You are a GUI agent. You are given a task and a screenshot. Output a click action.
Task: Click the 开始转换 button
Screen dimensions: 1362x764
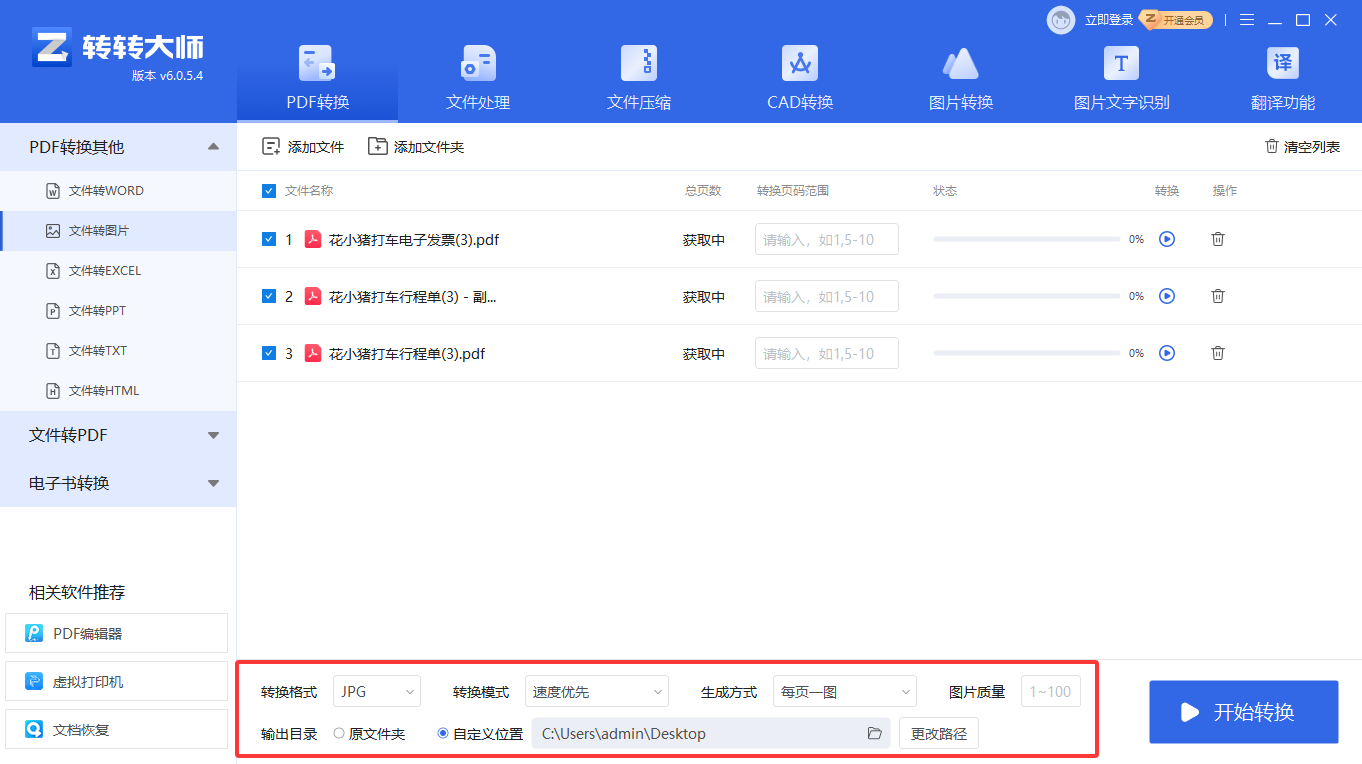1244,712
